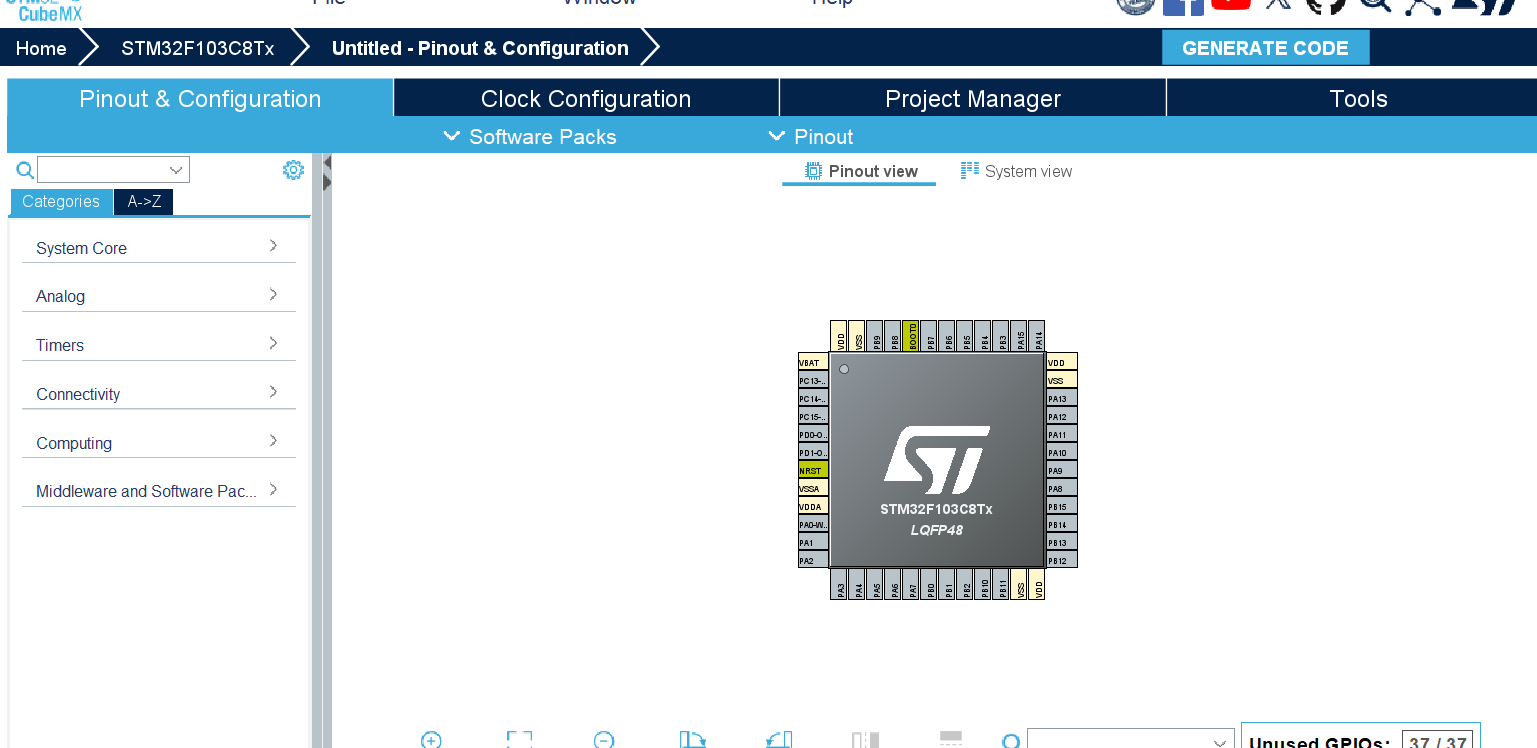Zoom out on the chip pinout

604,740
